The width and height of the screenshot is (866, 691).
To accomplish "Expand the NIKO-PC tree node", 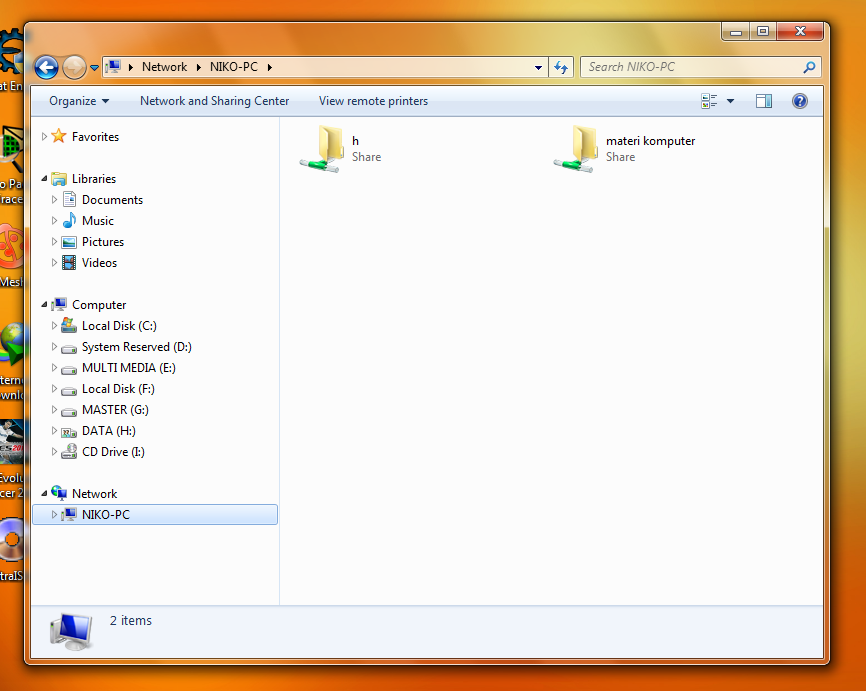I will point(54,514).
